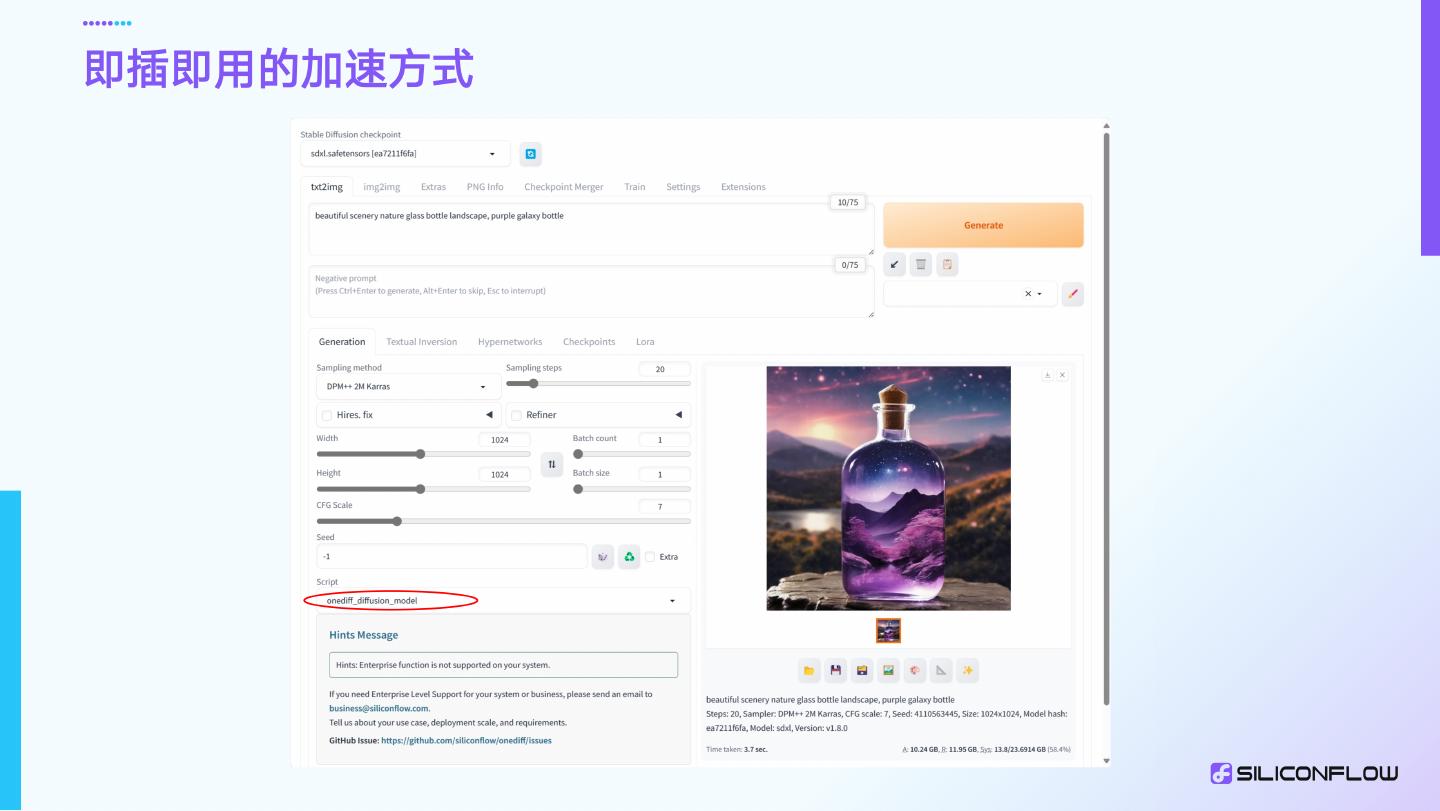Open the Extensions tab
This screenshot has width=1440, height=811.
click(x=743, y=187)
